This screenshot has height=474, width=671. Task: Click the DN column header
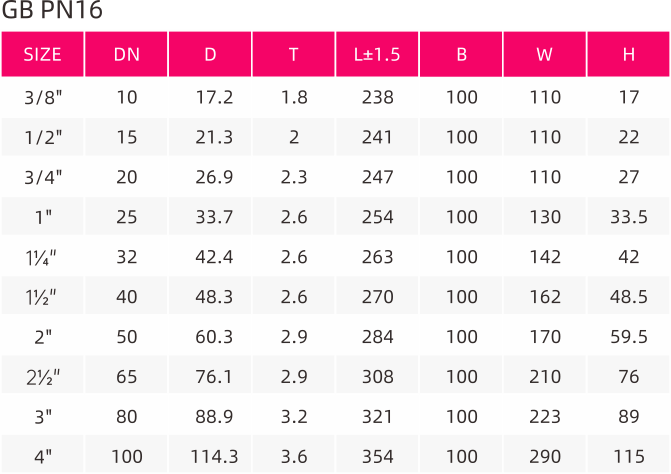pyautogui.click(x=126, y=54)
